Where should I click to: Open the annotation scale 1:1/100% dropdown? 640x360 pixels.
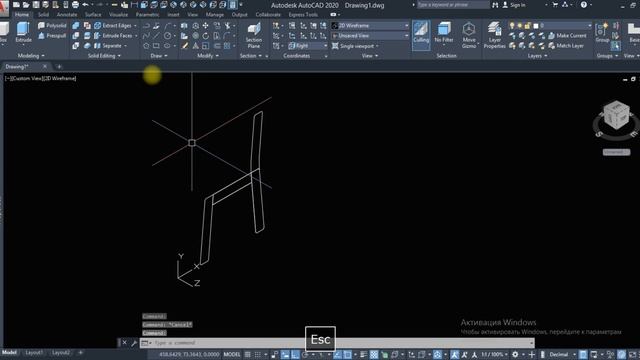point(494,354)
